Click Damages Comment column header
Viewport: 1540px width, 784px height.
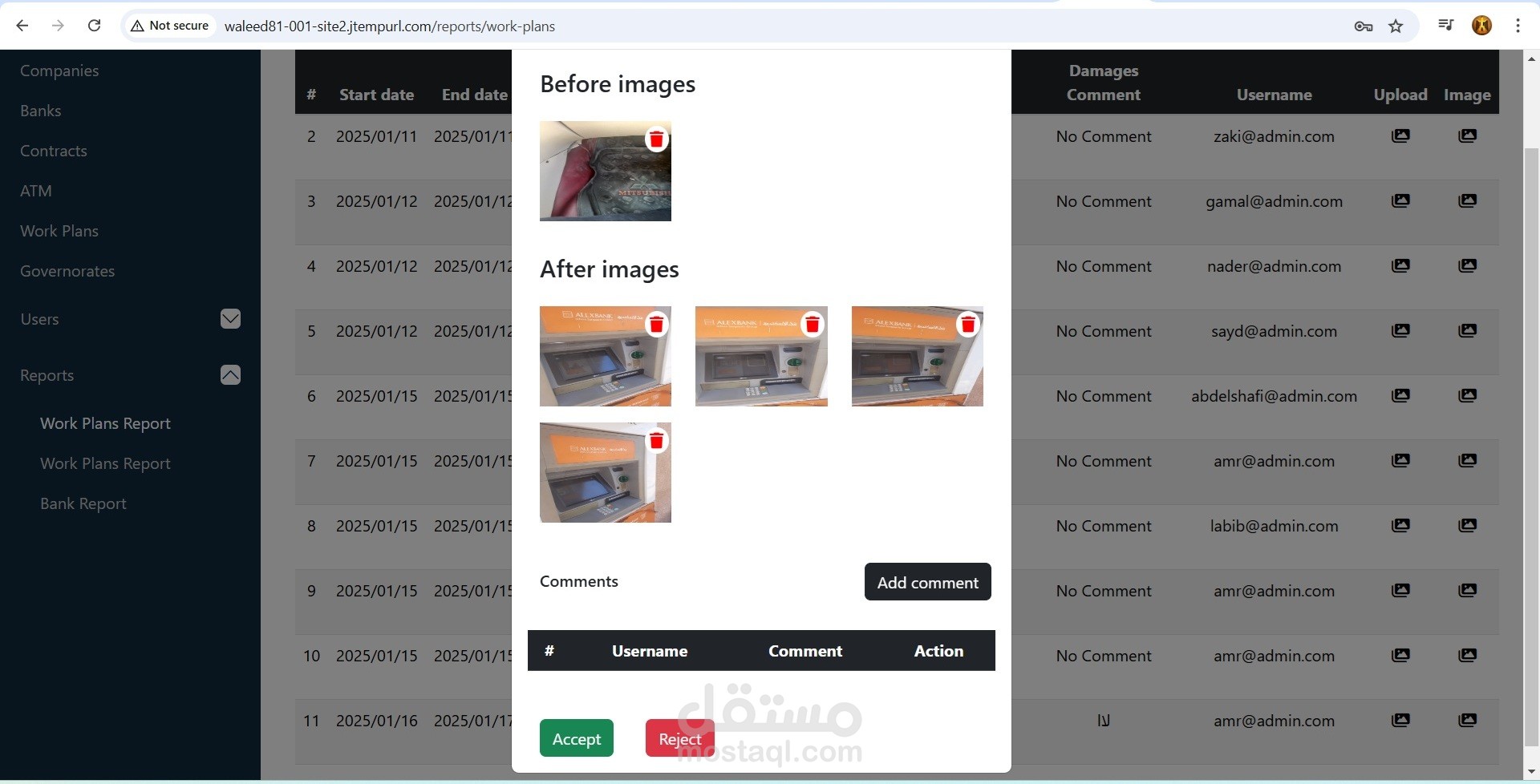pyautogui.click(x=1103, y=83)
